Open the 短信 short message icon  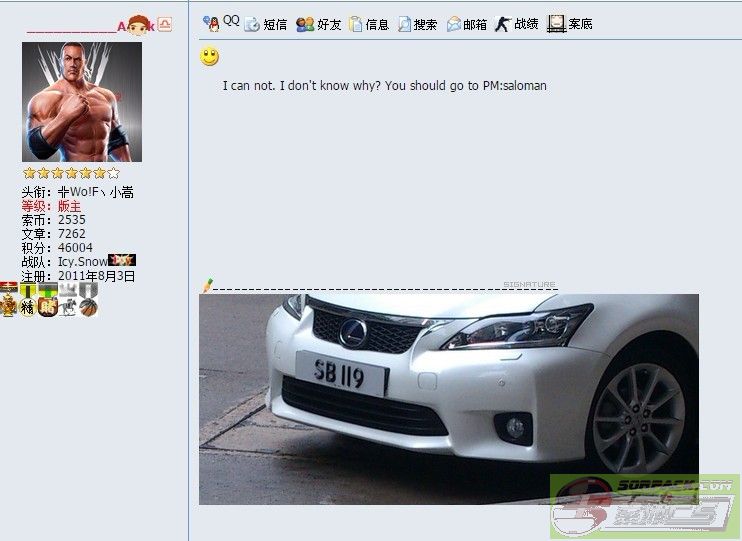pyautogui.click(x=252, y=24)
